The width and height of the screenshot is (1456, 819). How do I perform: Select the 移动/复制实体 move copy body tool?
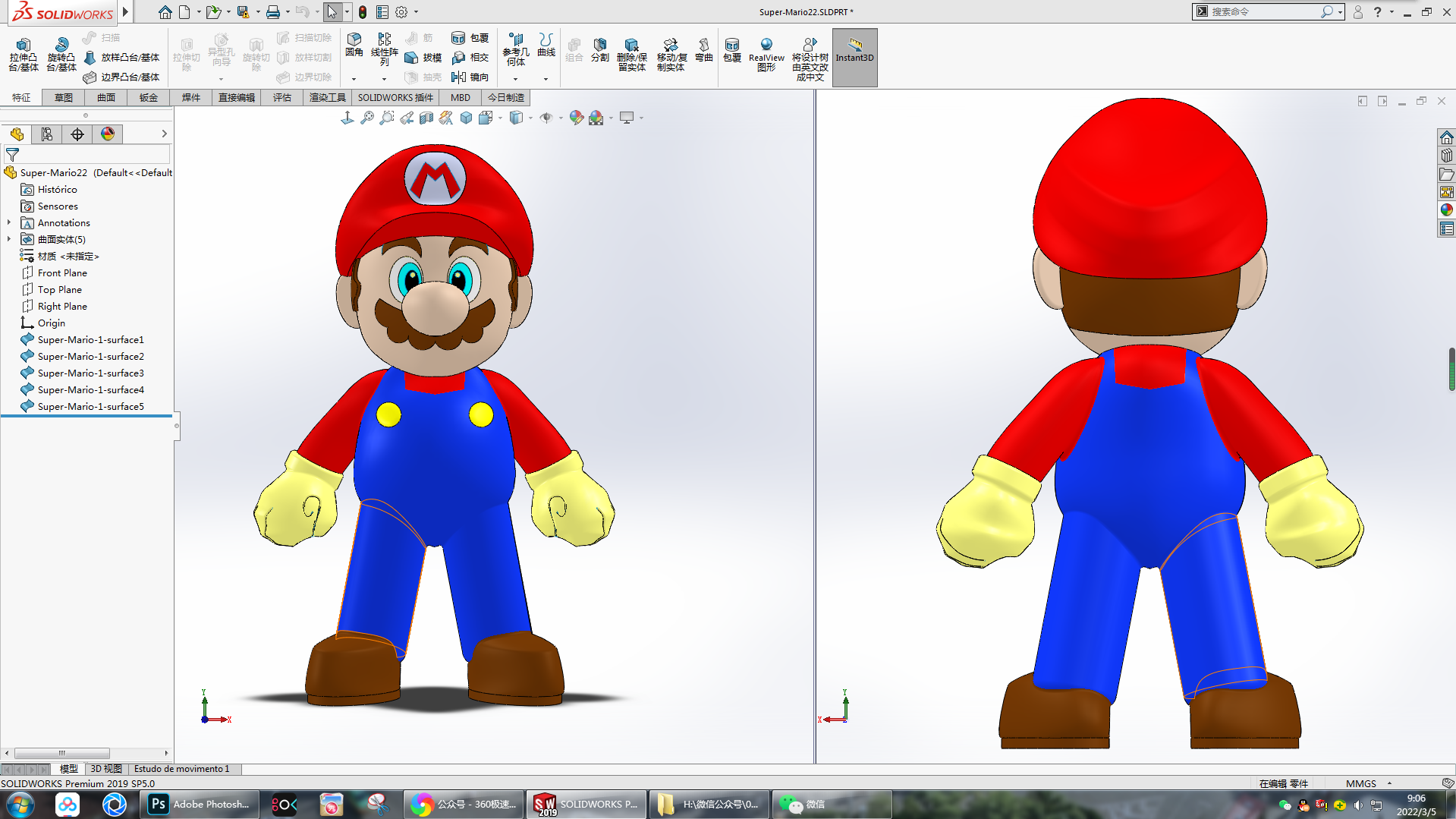click(671, 55)
